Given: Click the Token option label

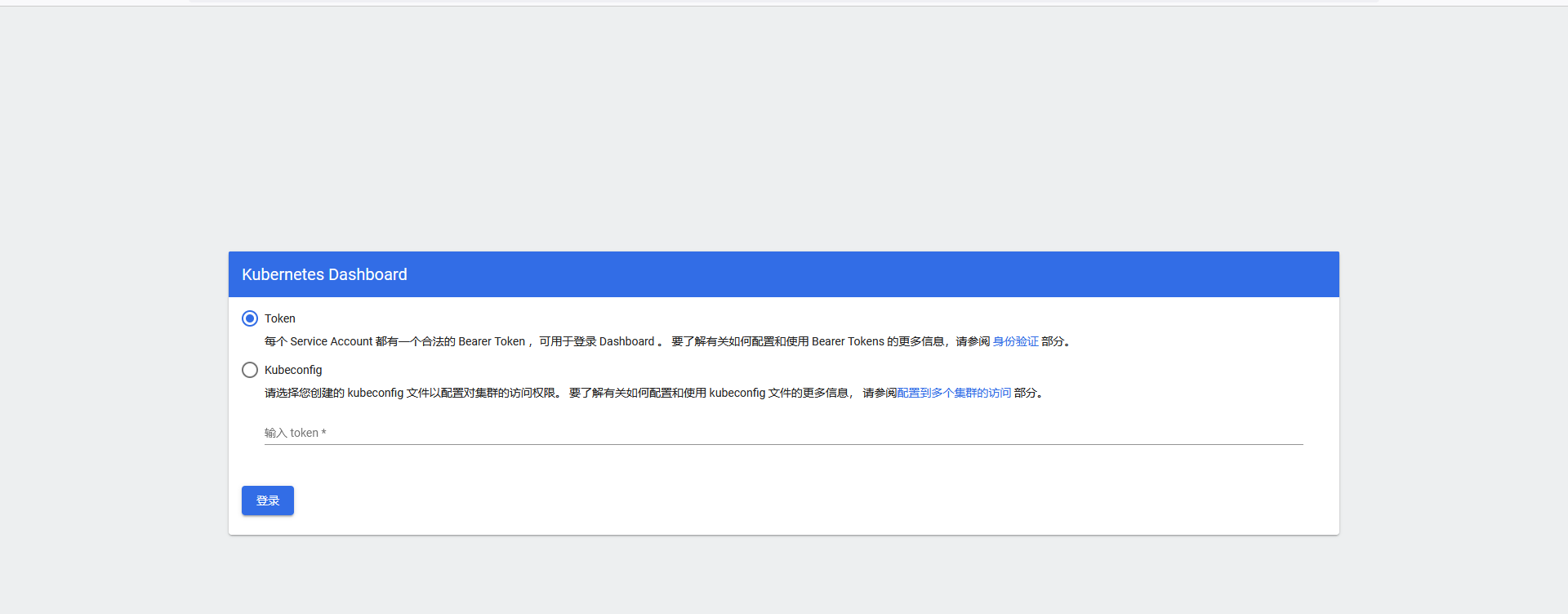Looking at the screenshot, I should pos(280,318).
